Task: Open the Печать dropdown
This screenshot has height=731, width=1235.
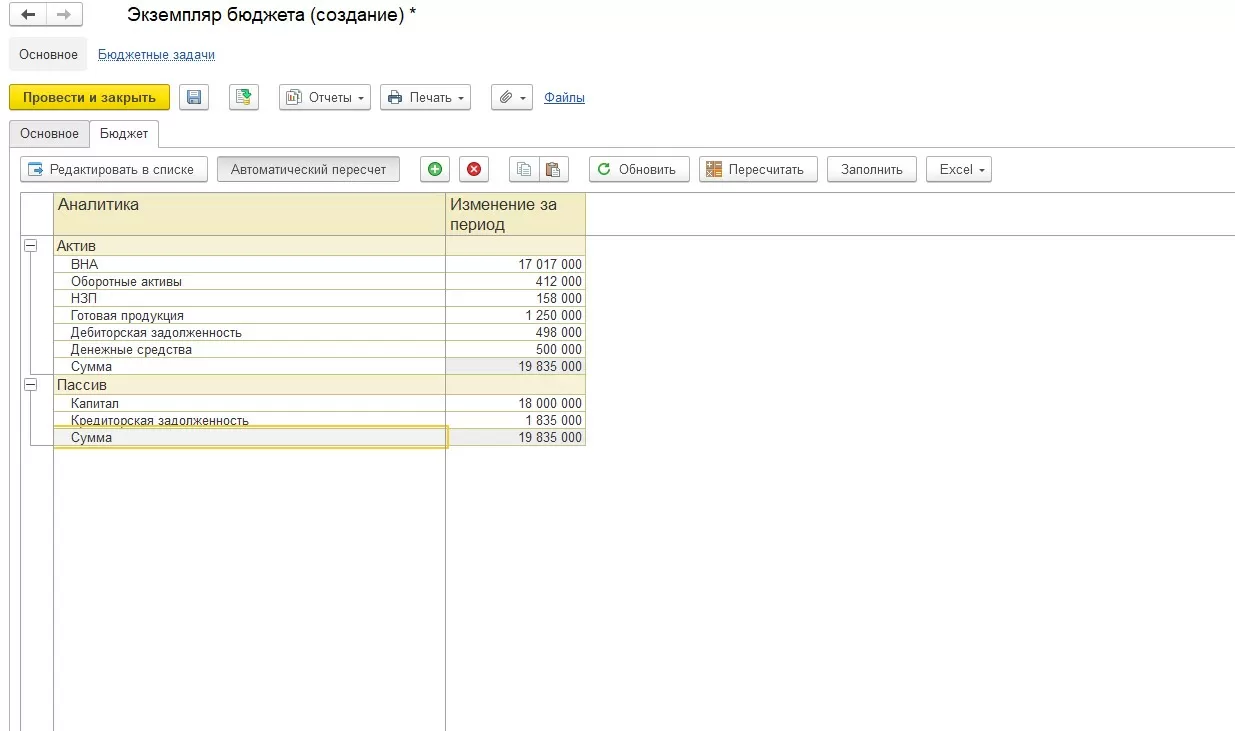Action: coord(425,97)
